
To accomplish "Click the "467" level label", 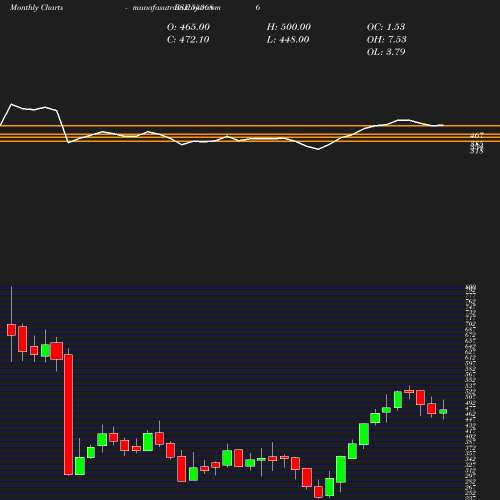I will point(477,136).
